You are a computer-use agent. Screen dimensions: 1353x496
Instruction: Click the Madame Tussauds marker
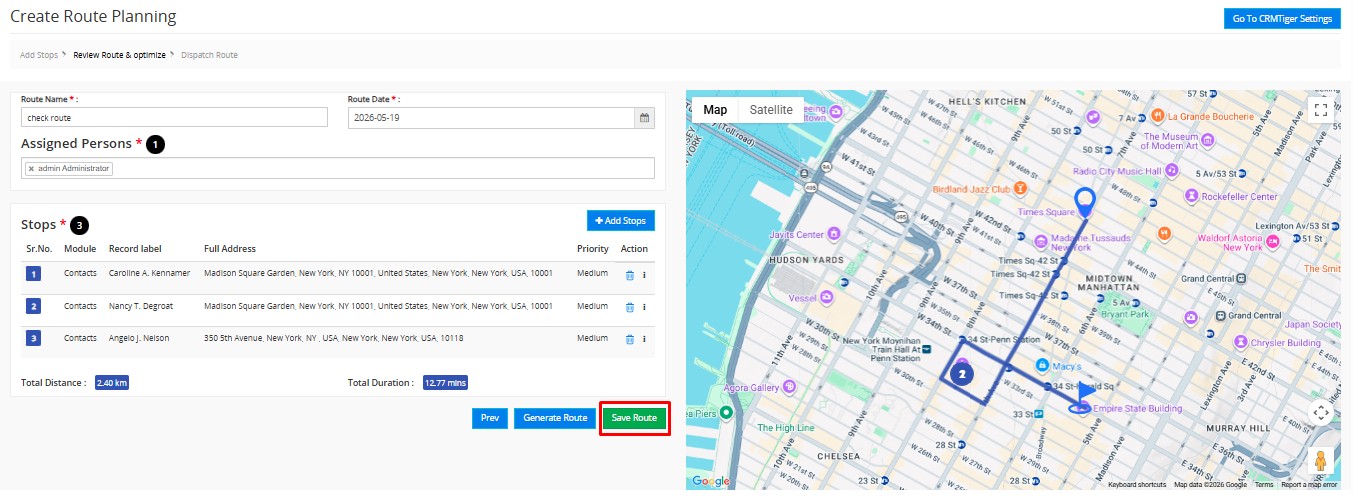point(1040,242)
